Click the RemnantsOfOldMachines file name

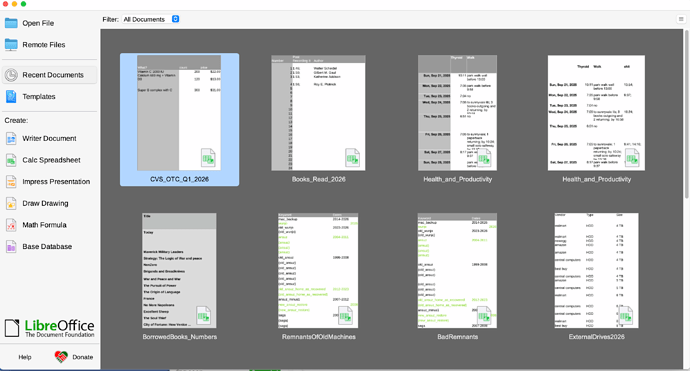pos(319,337)
